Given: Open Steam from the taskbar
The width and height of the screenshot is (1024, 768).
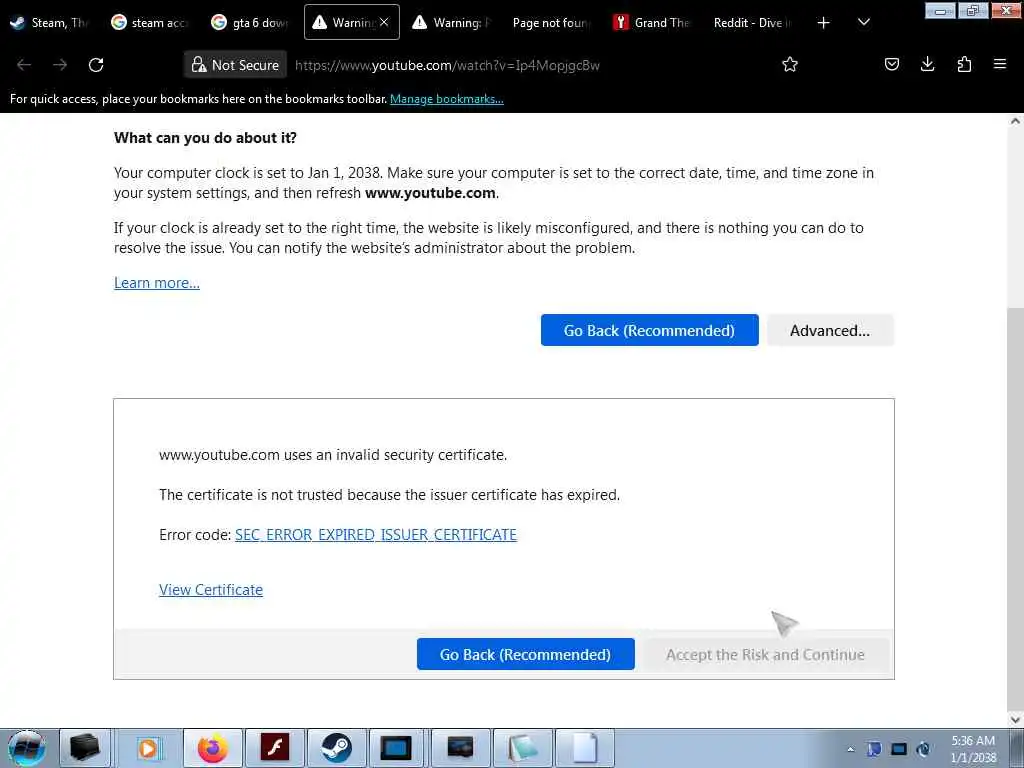Looking at the screenshot, I should click(x=337, y=748).
